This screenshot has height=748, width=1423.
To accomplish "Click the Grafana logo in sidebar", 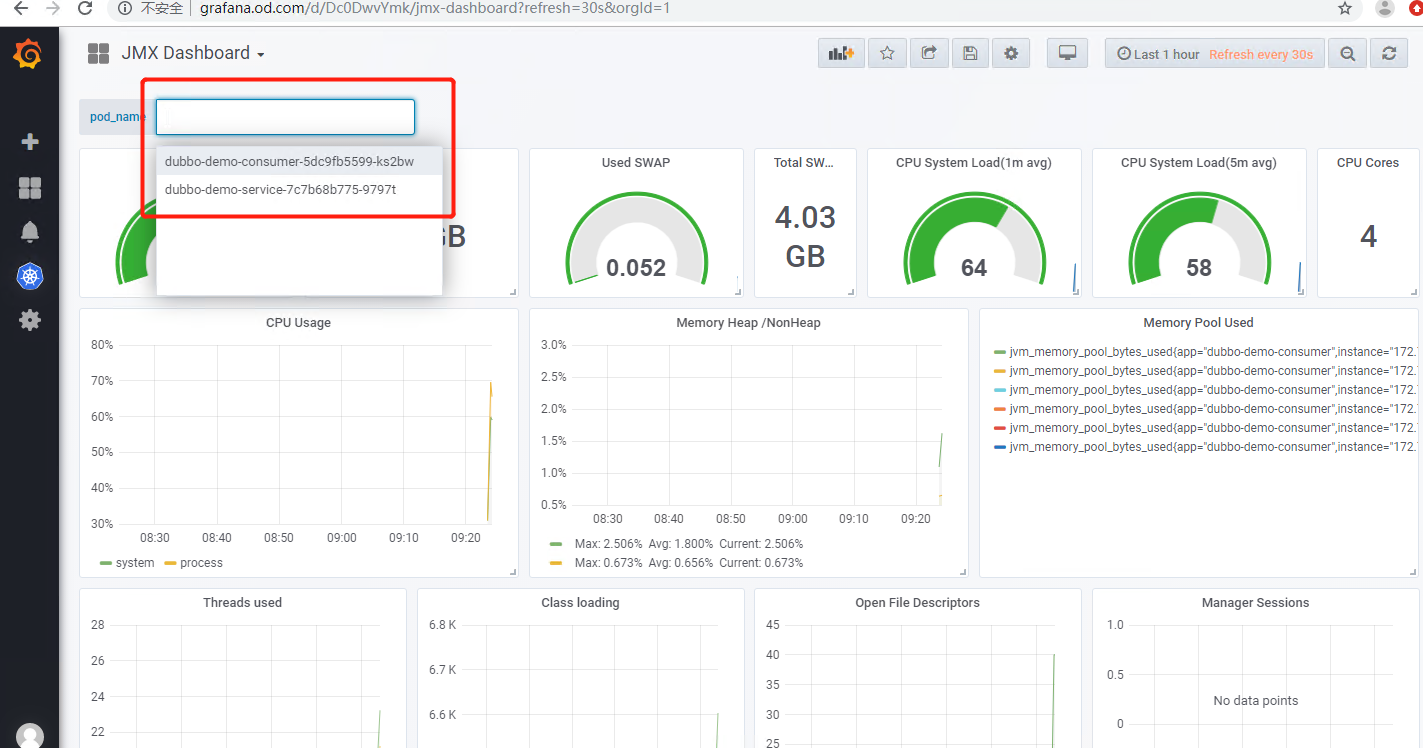I will point(28,54).
